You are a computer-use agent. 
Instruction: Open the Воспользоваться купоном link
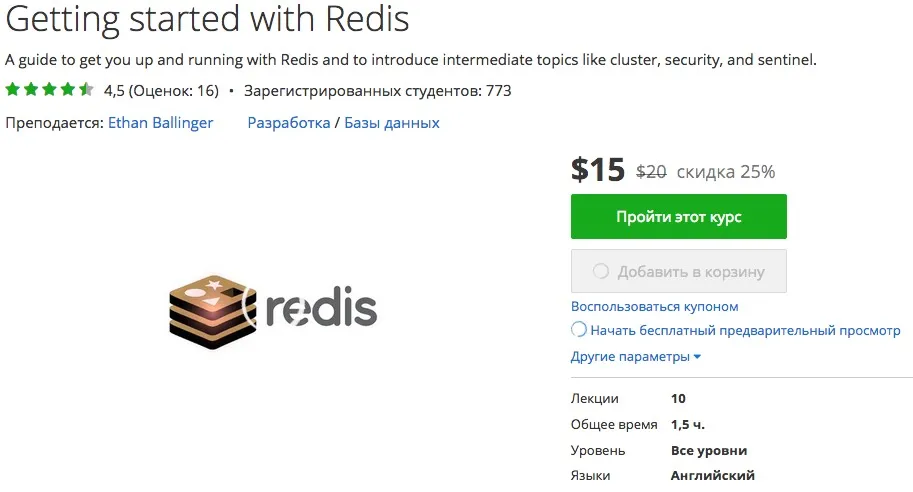pos(654,306)
